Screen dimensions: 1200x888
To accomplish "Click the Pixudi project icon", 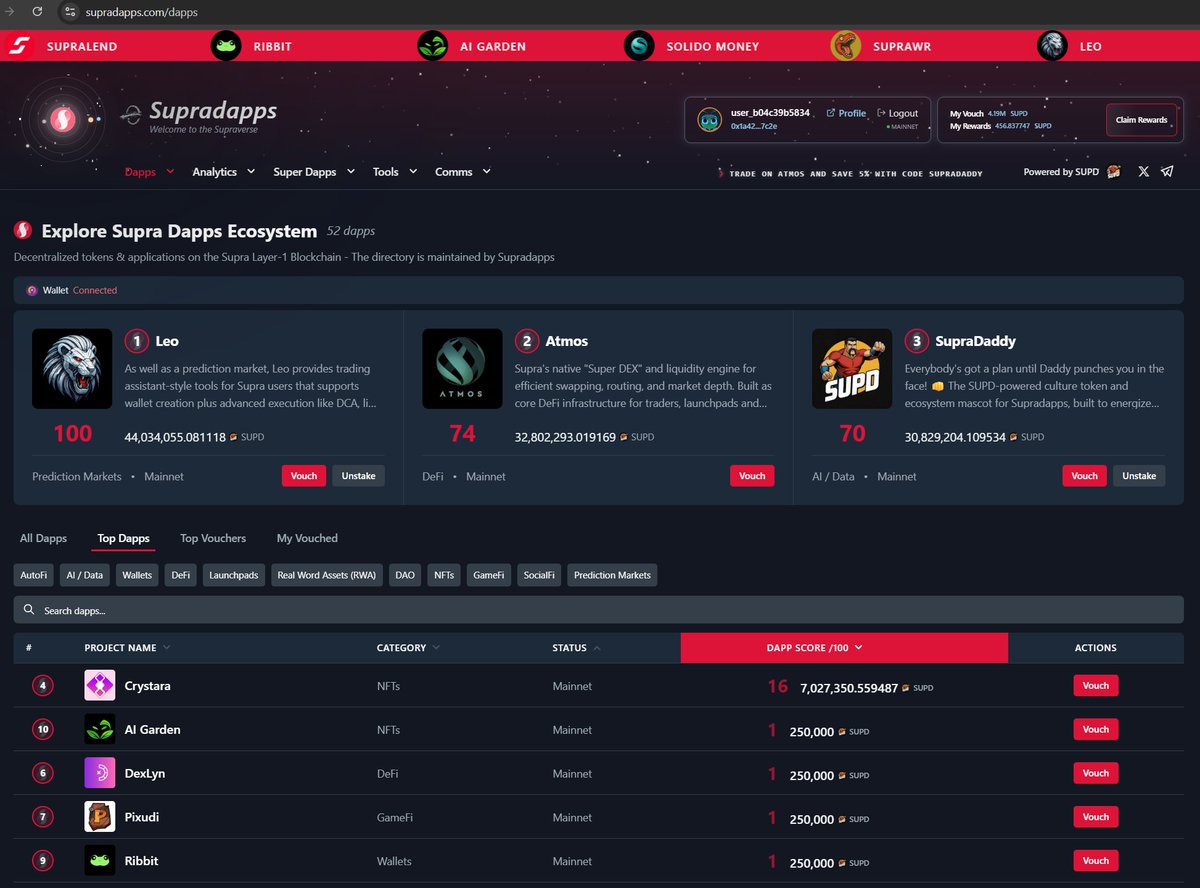I will (100, 817).
